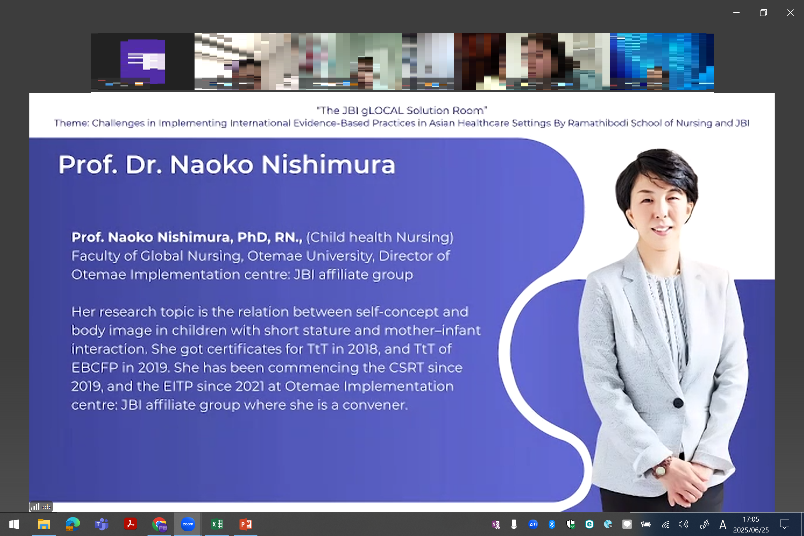
Task: Toggle the IME input mode 'A' indicator
Action: [x=722, y=524]
